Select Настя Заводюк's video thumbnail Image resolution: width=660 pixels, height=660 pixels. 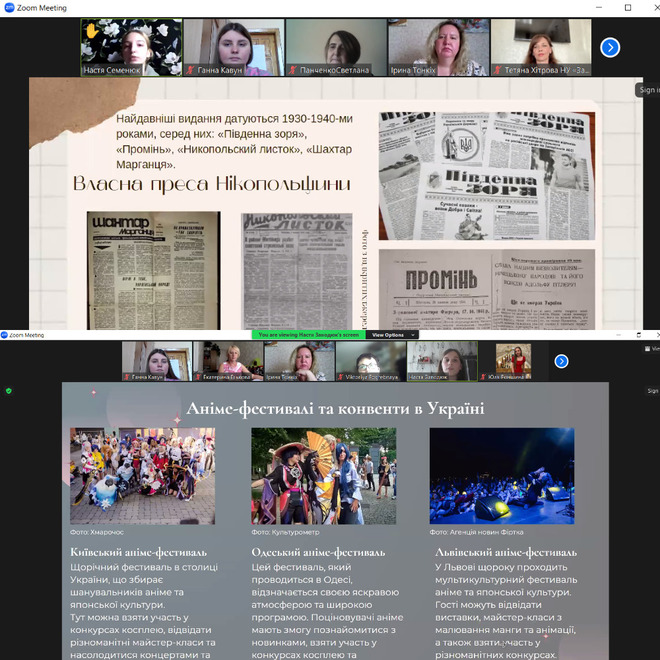coord(441,361)
